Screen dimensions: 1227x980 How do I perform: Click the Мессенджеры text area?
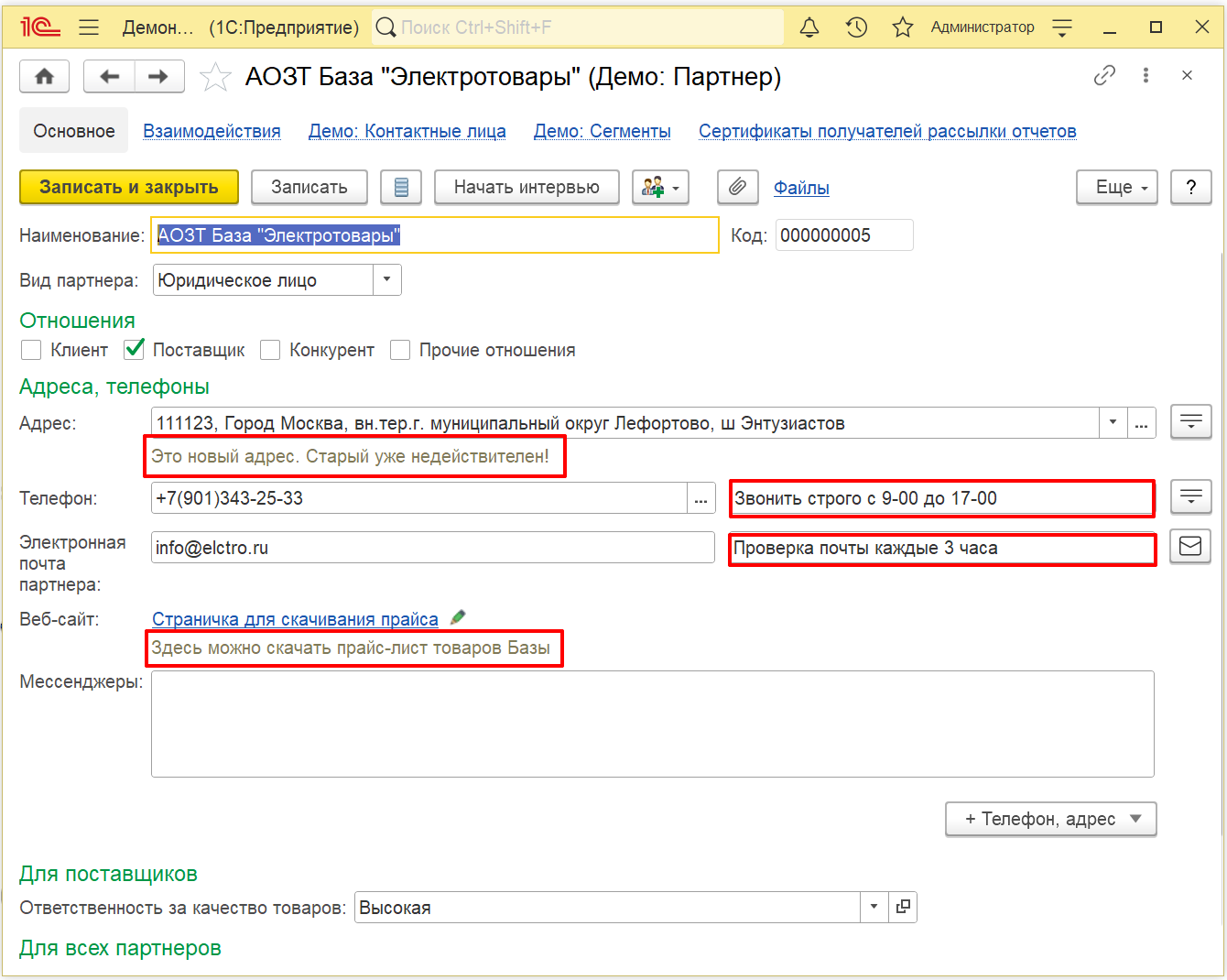[652, 724]
